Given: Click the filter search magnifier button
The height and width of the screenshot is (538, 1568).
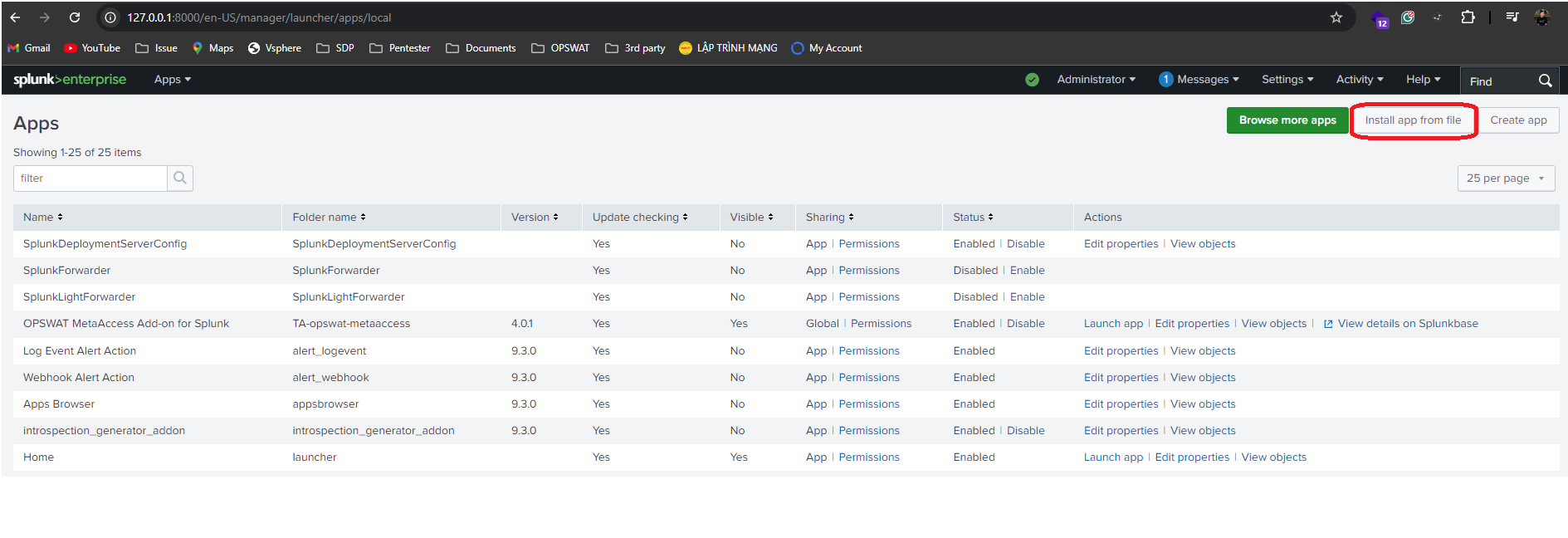Looking at the screenshot, I should pos(180,179).
